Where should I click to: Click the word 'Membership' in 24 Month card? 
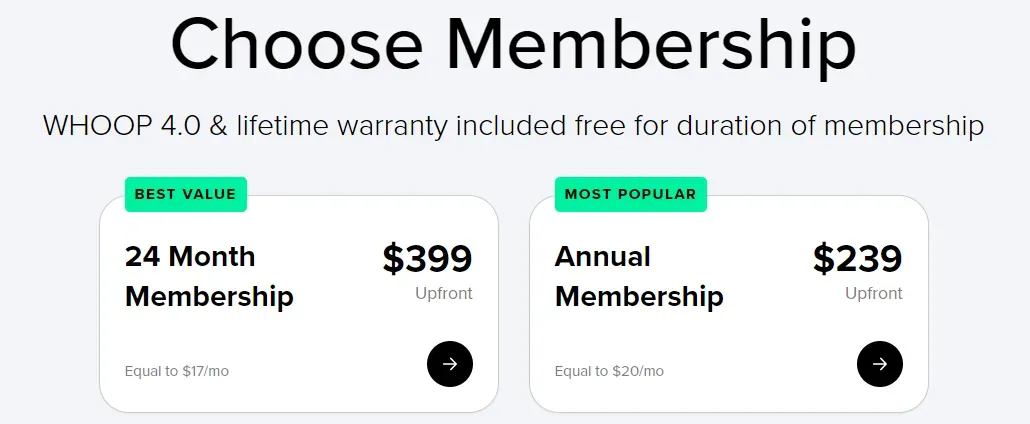click(209, 297)
